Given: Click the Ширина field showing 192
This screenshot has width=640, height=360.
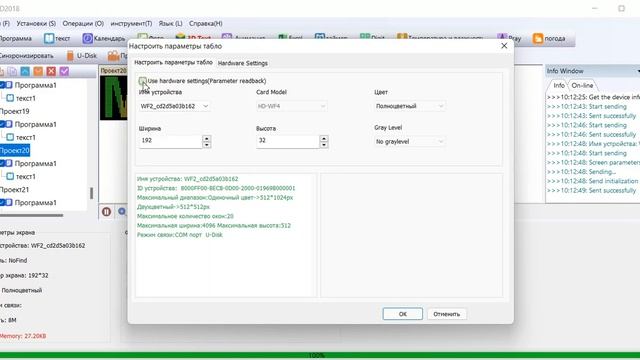Looking at the screenshot, I should (170, 141).
